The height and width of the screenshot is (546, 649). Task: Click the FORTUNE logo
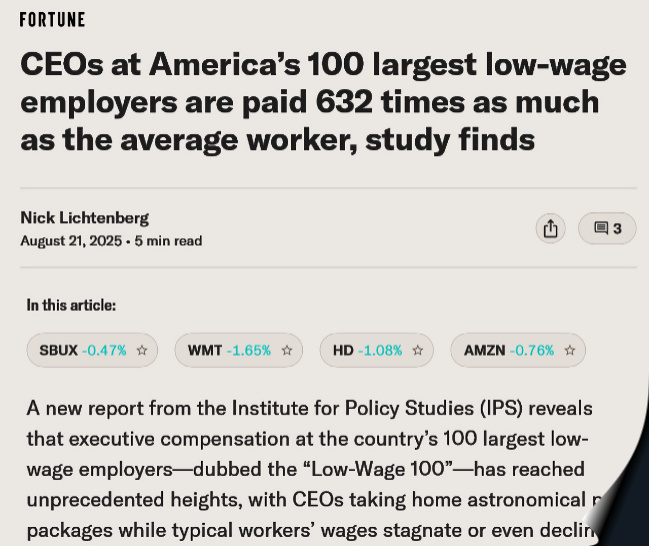click(53, 20)
